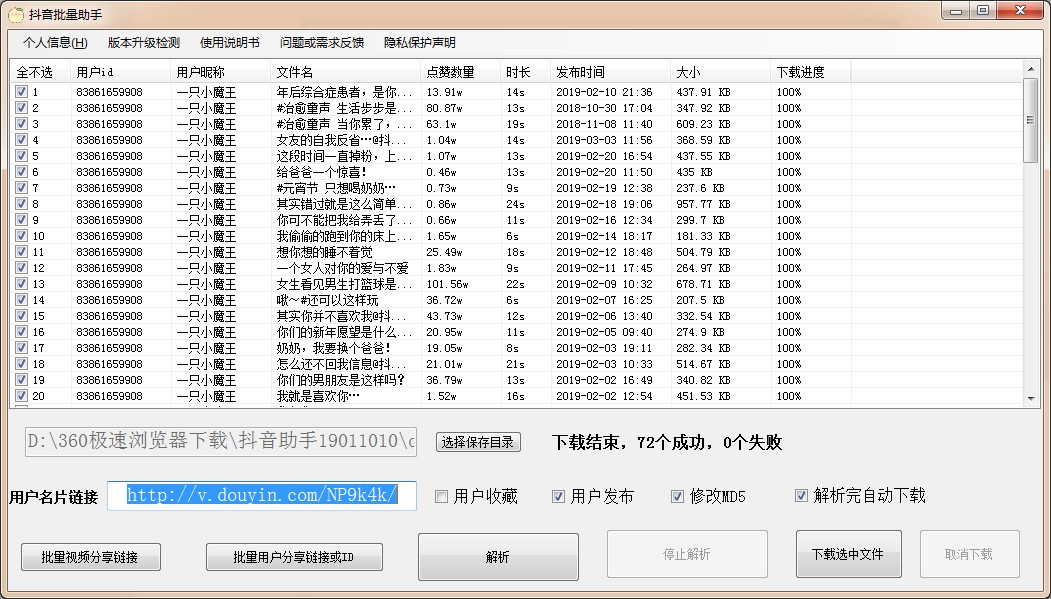Toggle 解析完自动下载 checkbox
1051x599 pixels.
click(x=801, y=496)
